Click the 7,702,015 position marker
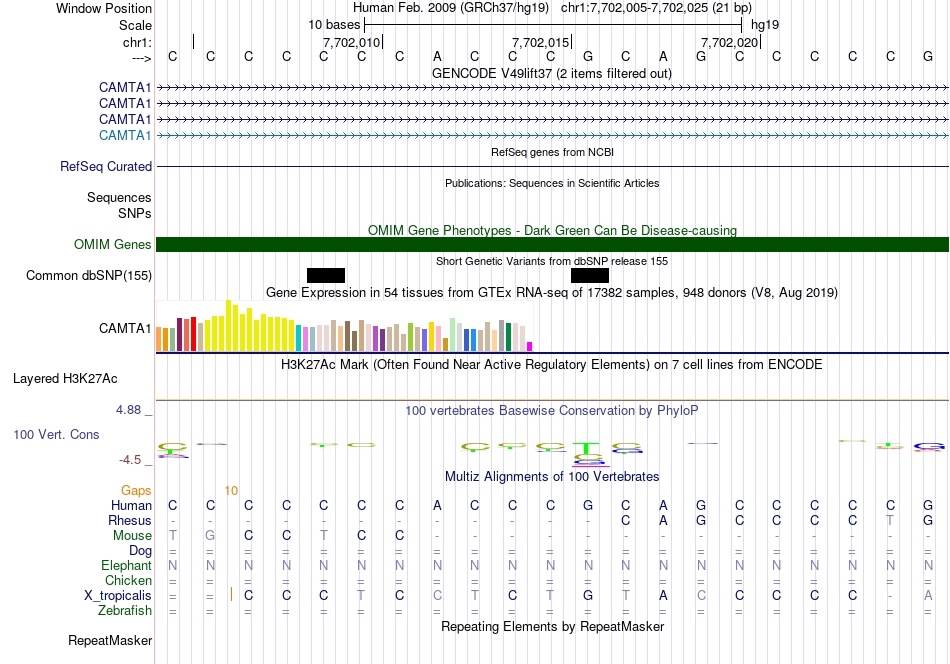 click(x=540, y=42)
